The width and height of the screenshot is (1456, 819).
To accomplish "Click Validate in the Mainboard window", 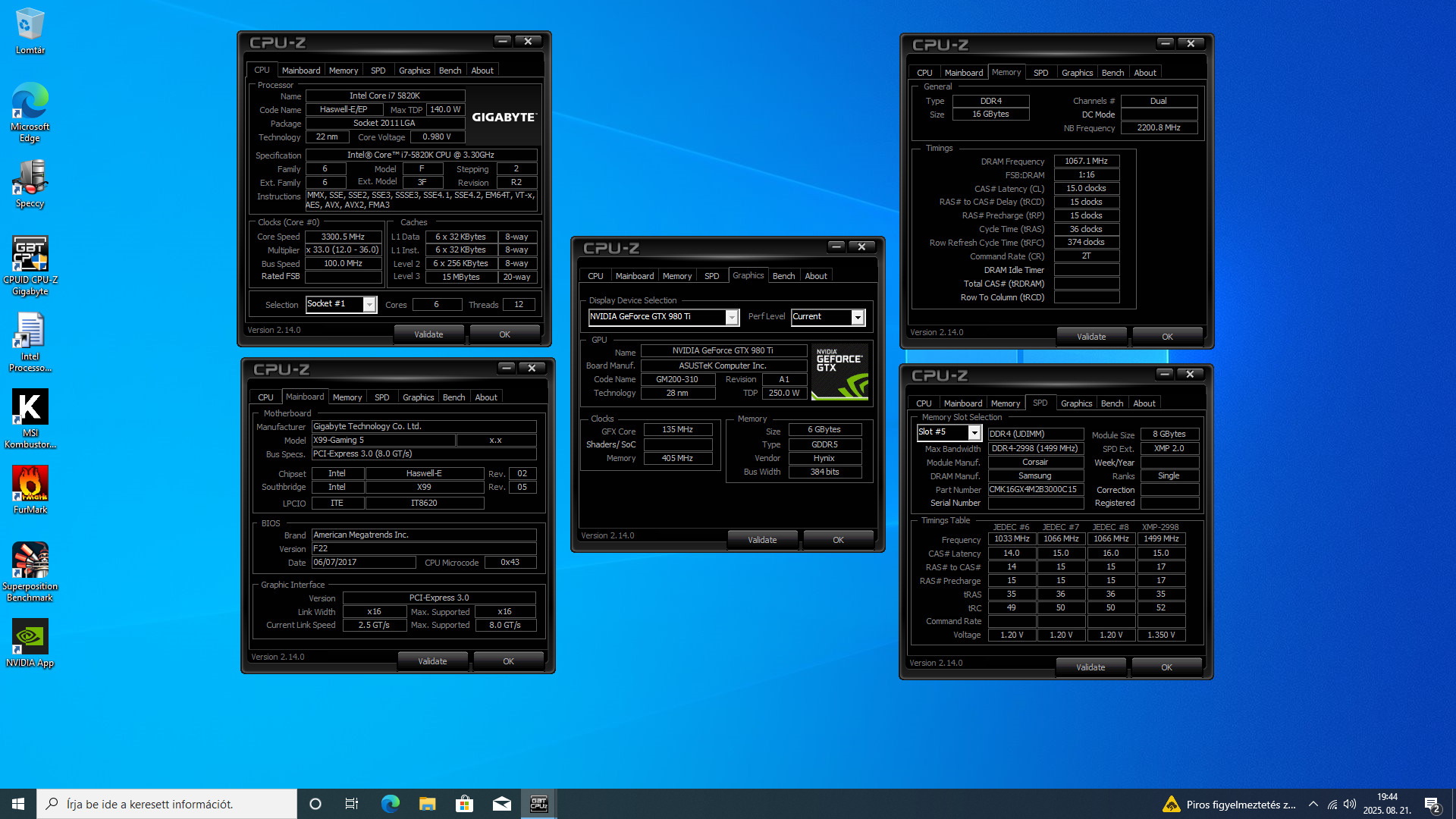I will pos(432,661).
